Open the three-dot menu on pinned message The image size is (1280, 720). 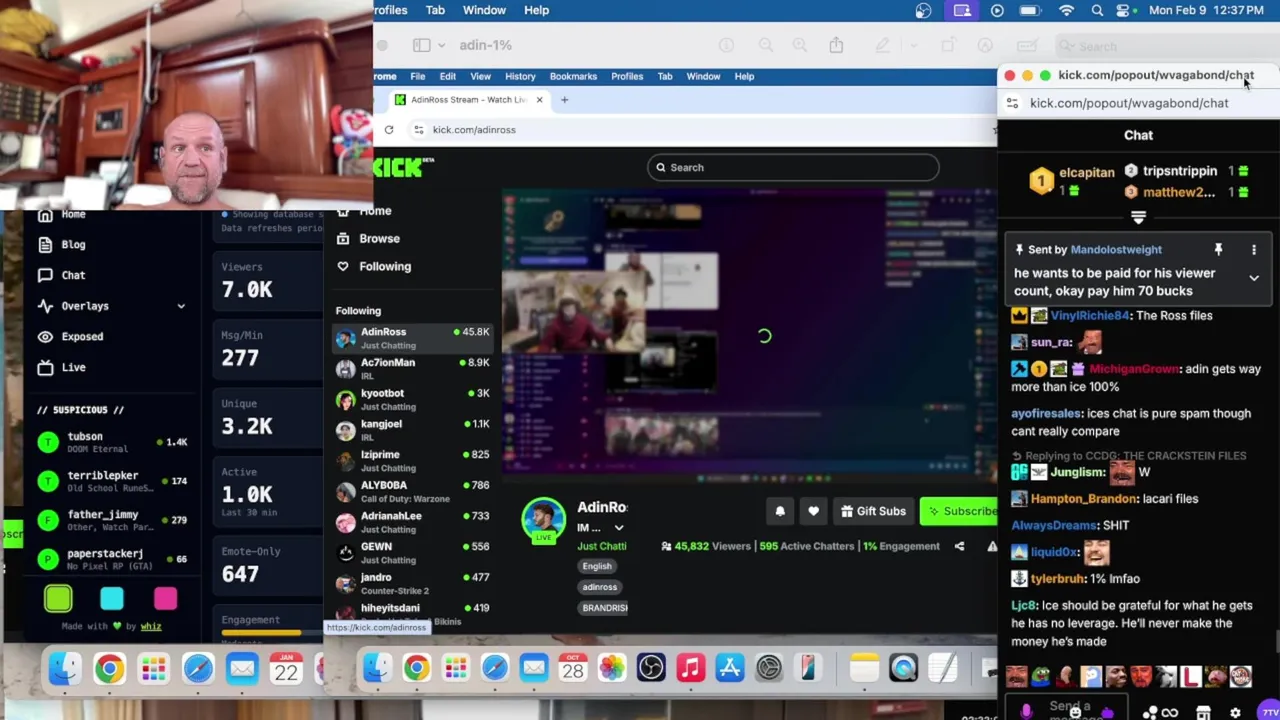pyautogui.click(x=1254, y=250)
